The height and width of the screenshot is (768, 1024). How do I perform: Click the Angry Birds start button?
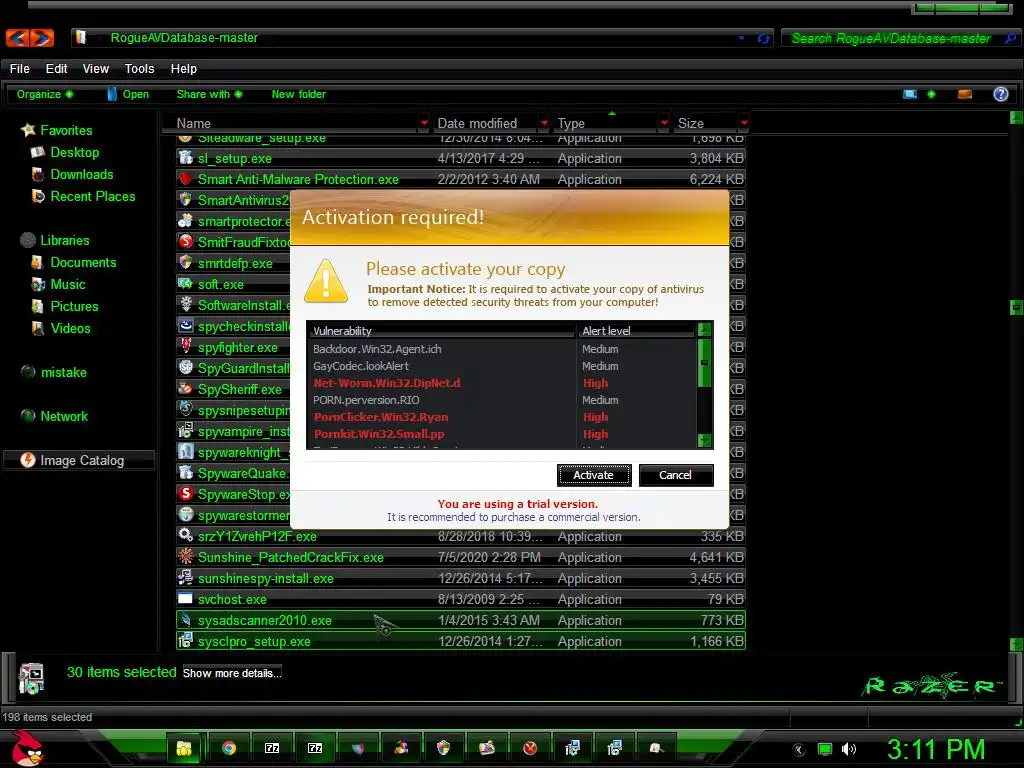click(26, 748)
